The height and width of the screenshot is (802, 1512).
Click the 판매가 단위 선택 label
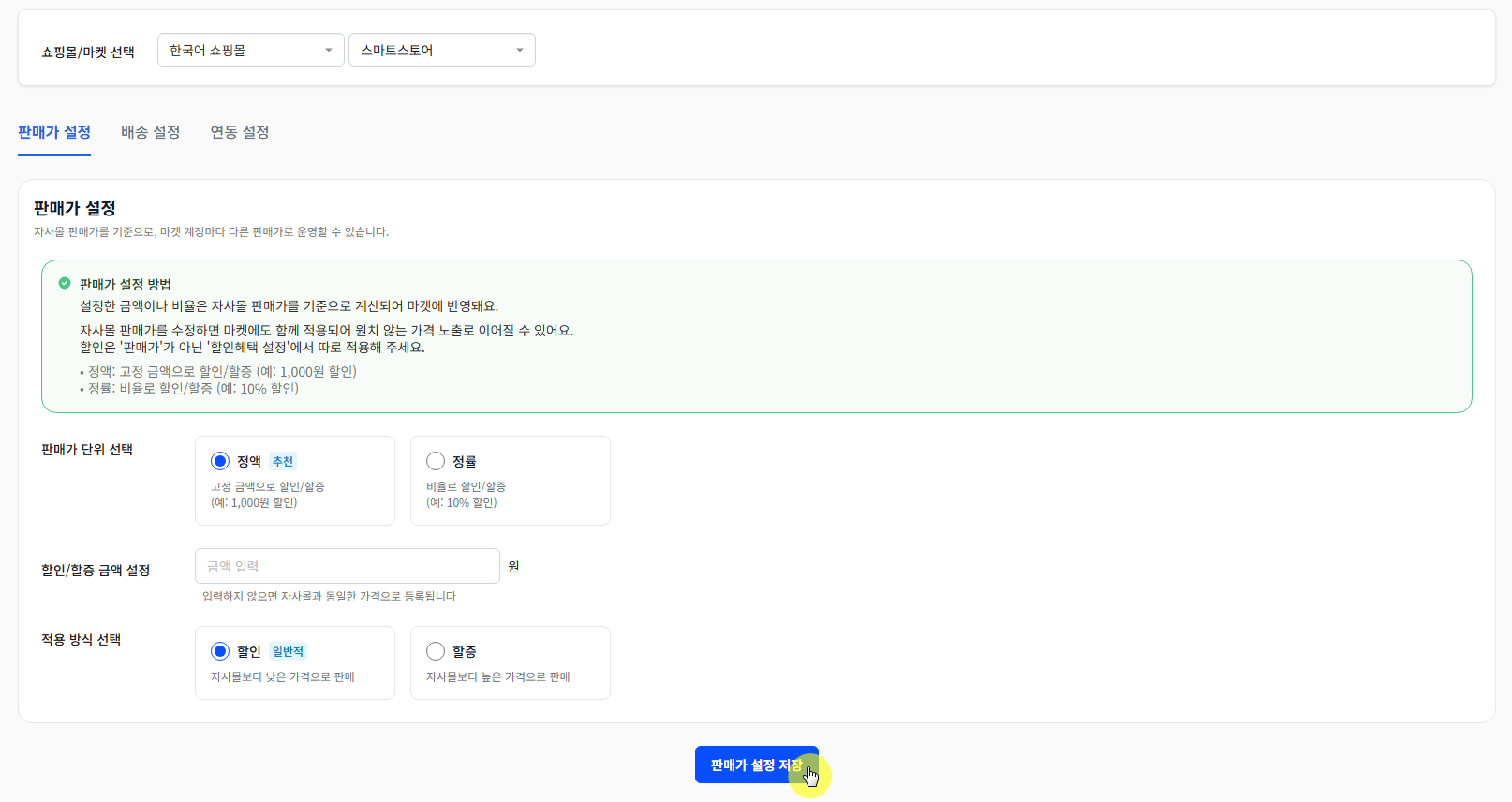(x=87, y=449)
